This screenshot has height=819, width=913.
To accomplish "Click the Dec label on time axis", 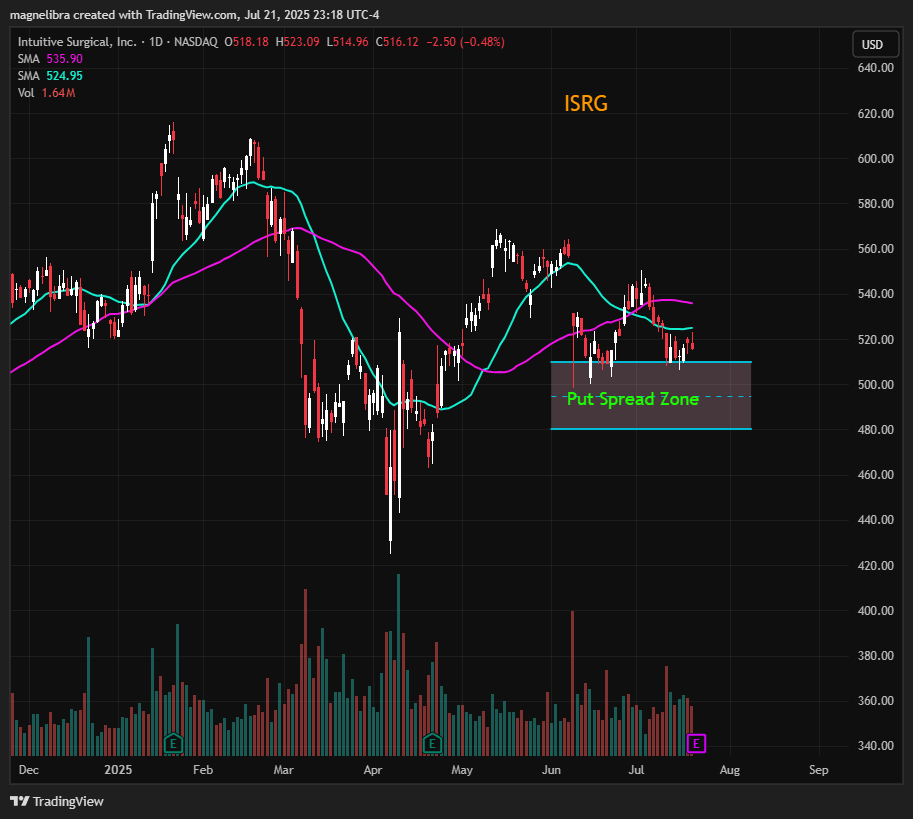I will (x=29, y=770).
